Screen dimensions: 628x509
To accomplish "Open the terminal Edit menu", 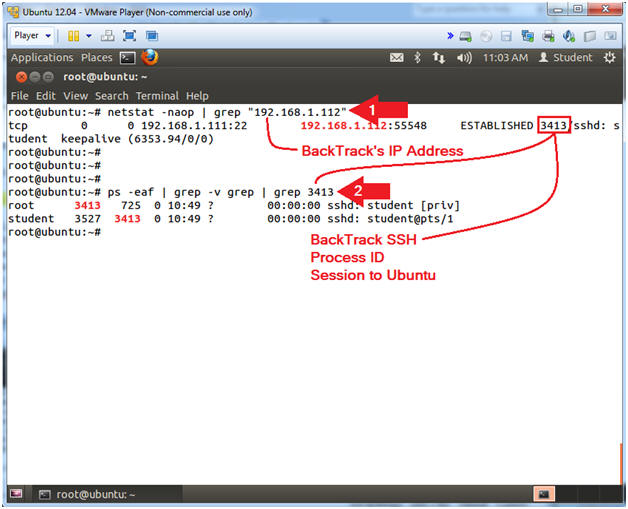I will [x=46, y=96].
